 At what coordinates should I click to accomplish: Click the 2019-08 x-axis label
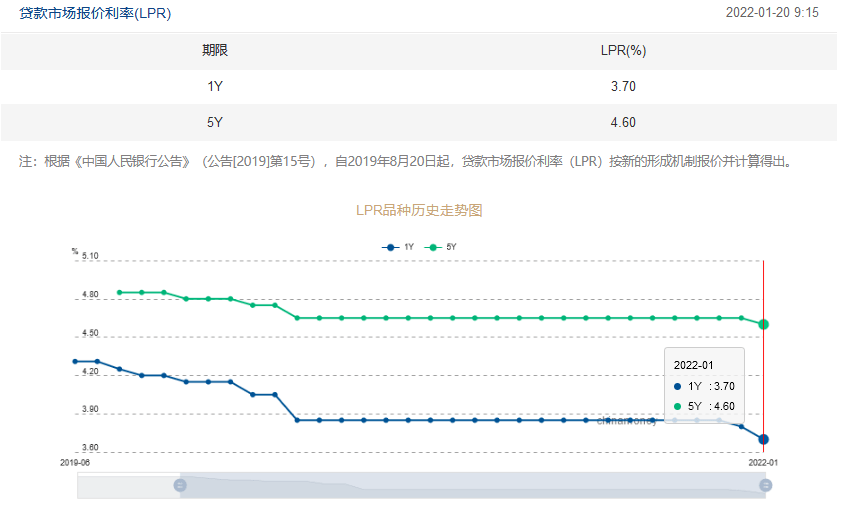pyautogui.click(x=75, y=463)
